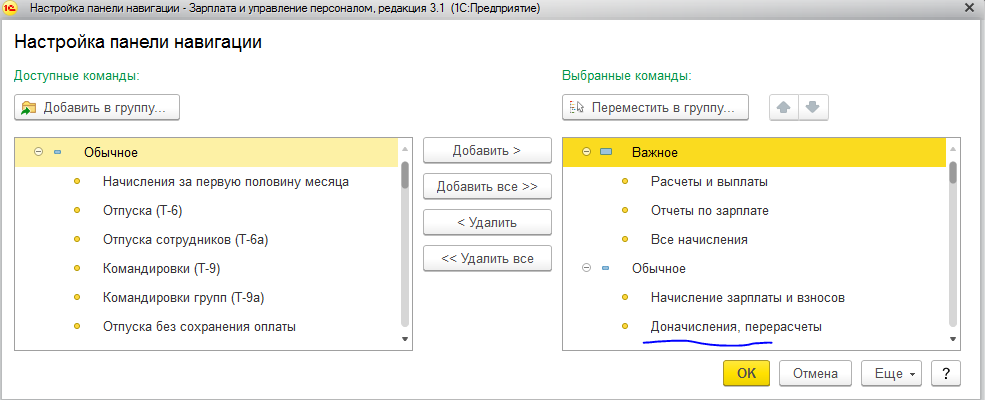Click down arrow of selected commands scrollbar
The height and width of the screenshot is (400, 985).
[953, 338]
